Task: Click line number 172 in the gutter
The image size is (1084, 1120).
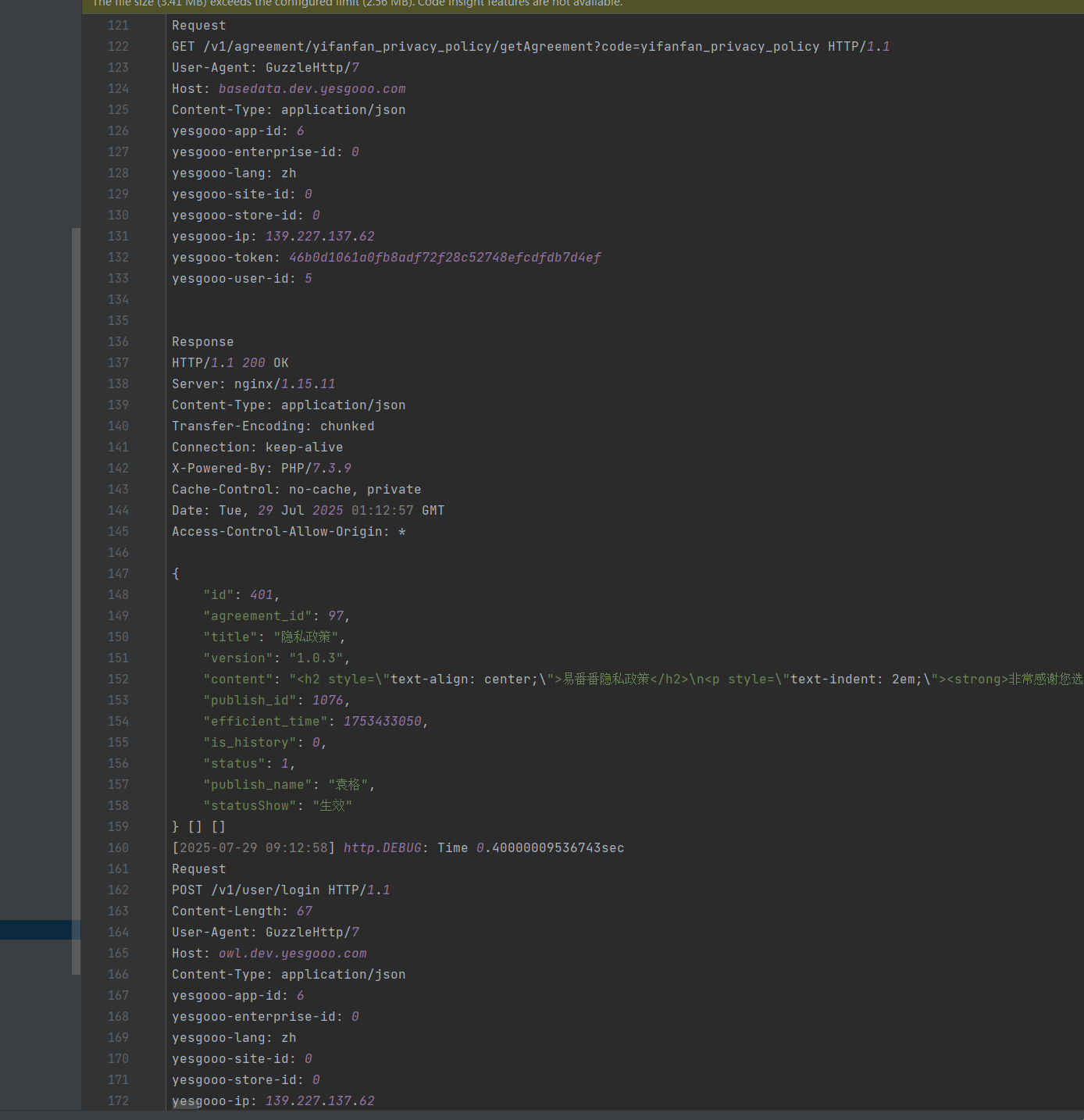Action: [119, 1101]
